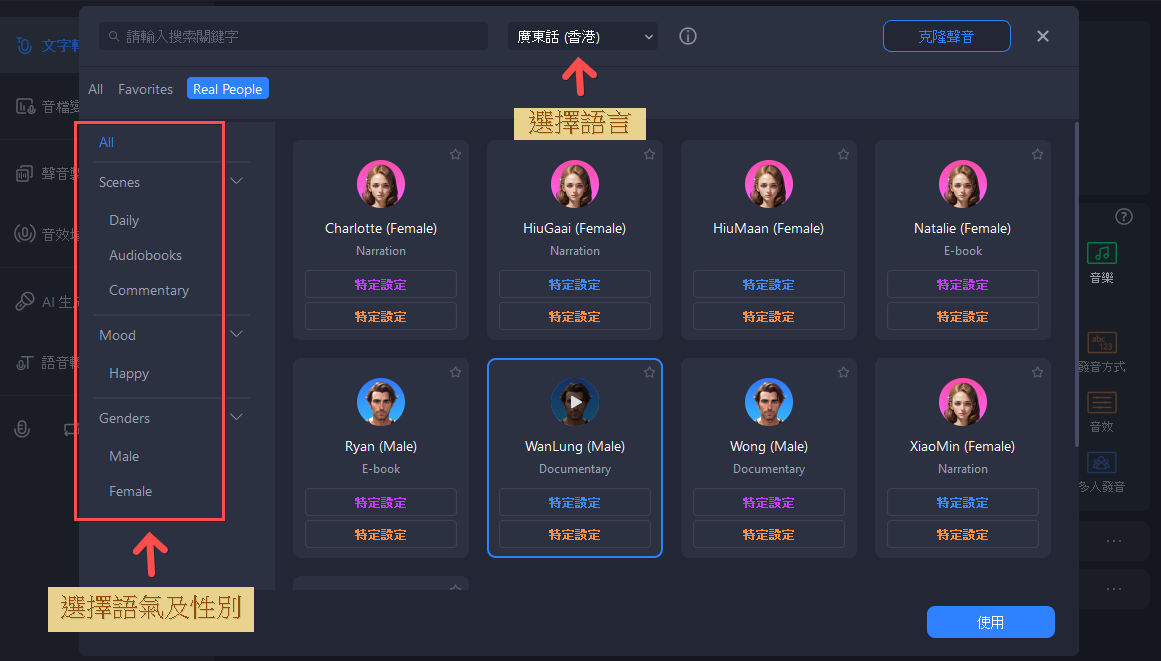Play the WanLung voice preview
This screenshot has height=661, width=1161.
tap(575, 402)
